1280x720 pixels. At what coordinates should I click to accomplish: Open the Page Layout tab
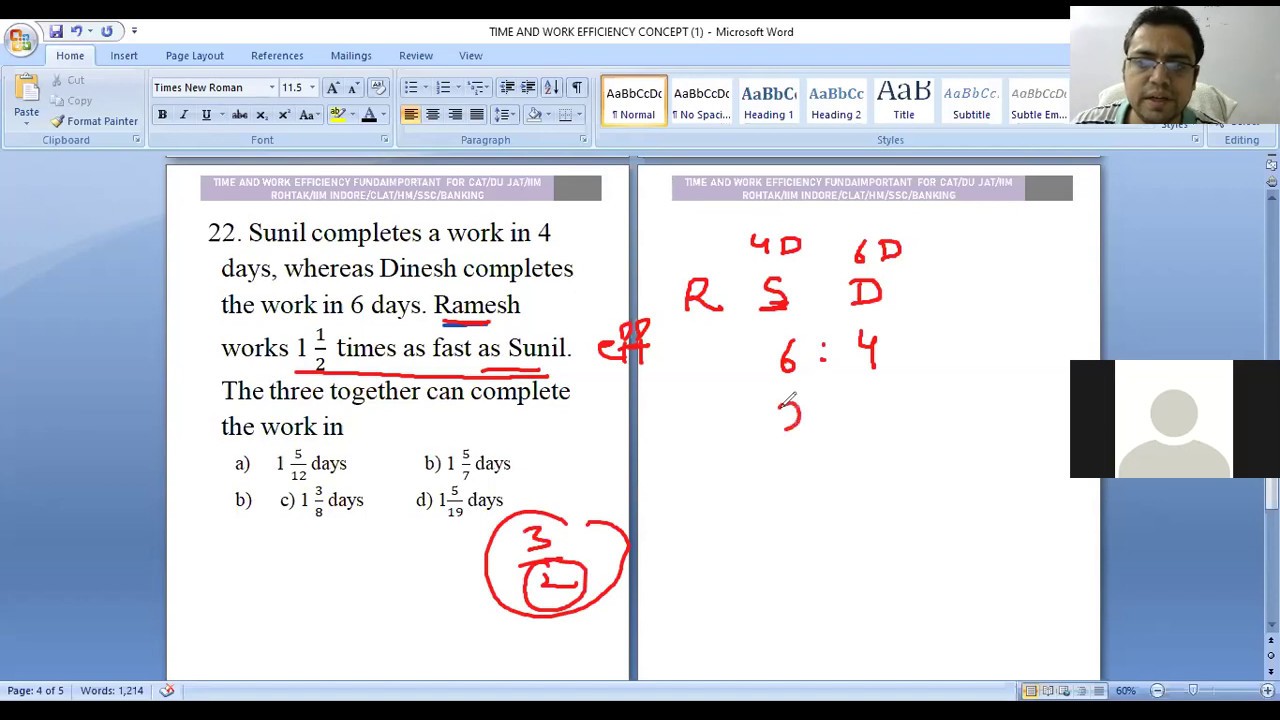click(x=194, y=56)
